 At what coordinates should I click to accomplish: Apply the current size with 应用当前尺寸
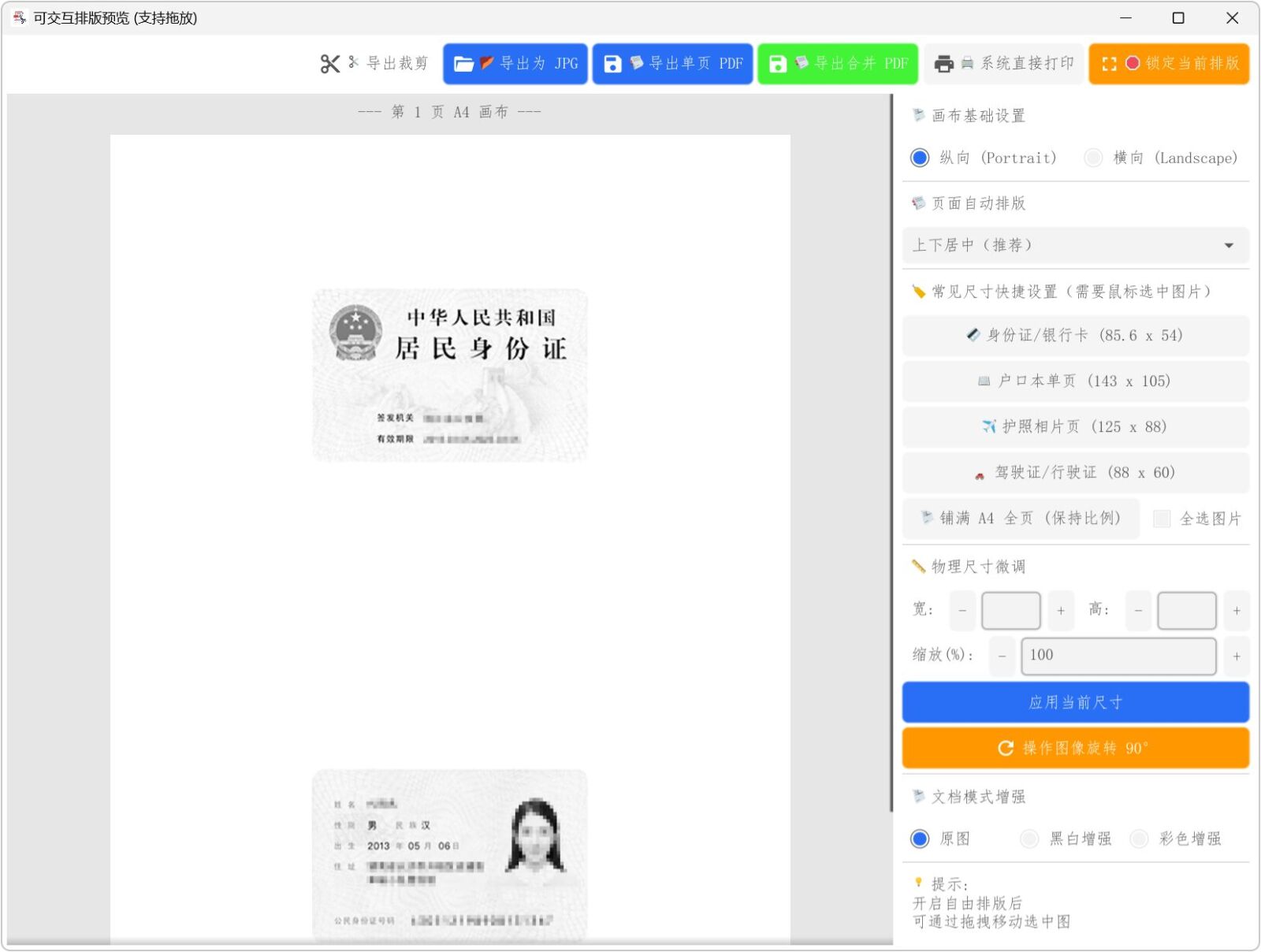[x=1076, y=702]
